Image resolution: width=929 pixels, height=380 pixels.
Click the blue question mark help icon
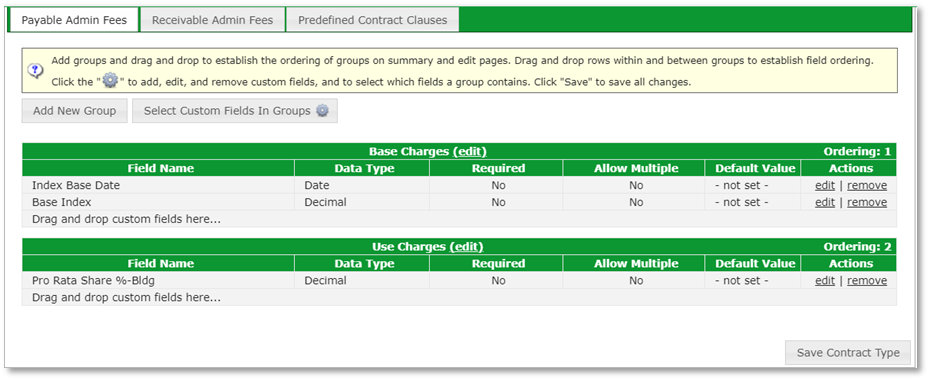(x=36, y=71)
